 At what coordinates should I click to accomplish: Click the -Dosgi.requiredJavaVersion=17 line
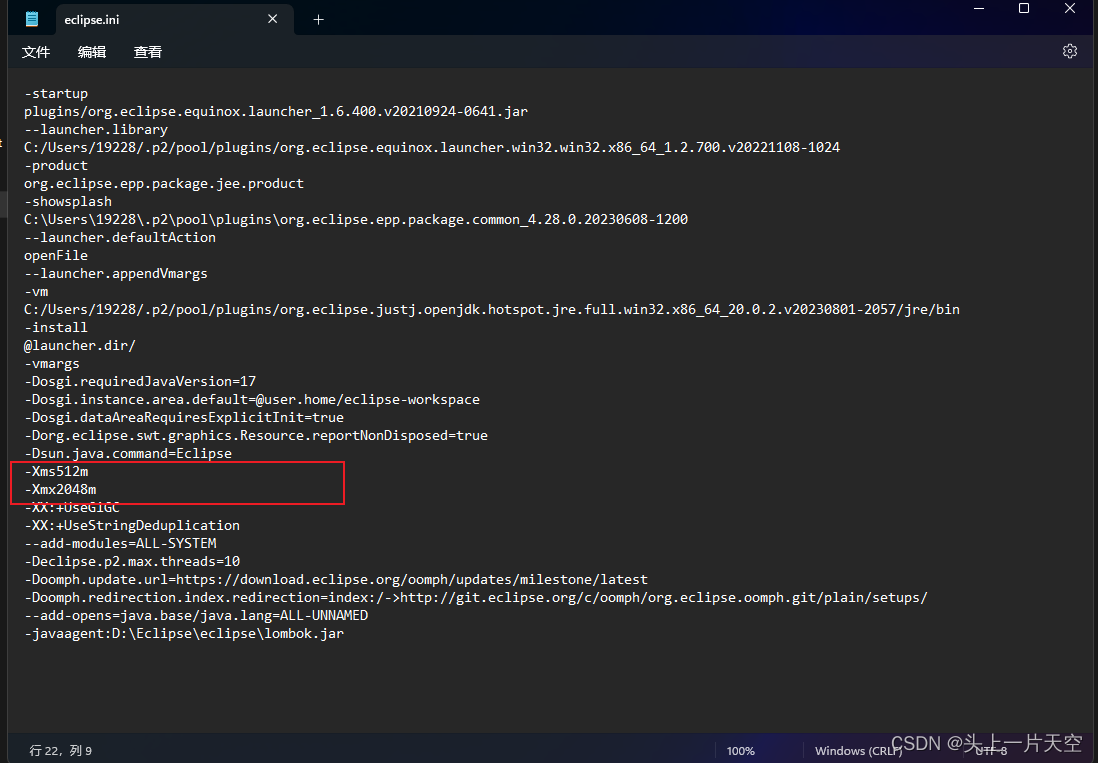[140, 382]
